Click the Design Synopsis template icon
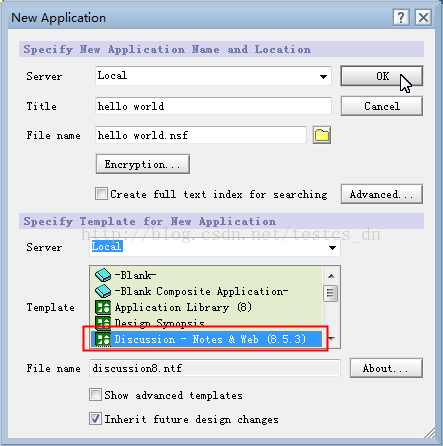The width and height of the screenshot is (443, 446). tap(103, 322)
